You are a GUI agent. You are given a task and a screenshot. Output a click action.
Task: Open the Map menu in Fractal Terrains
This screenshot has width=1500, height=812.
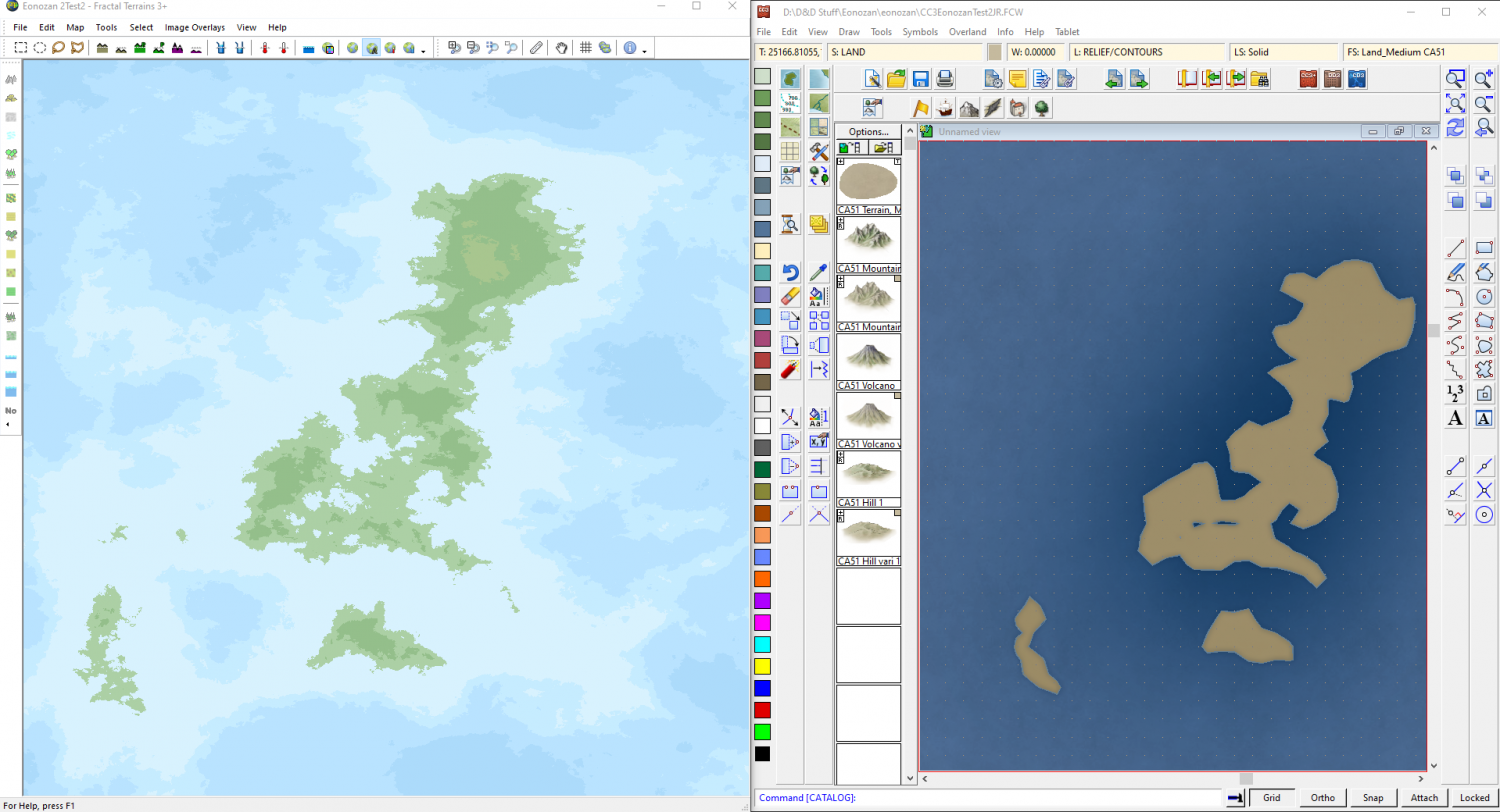pos(75,27)
